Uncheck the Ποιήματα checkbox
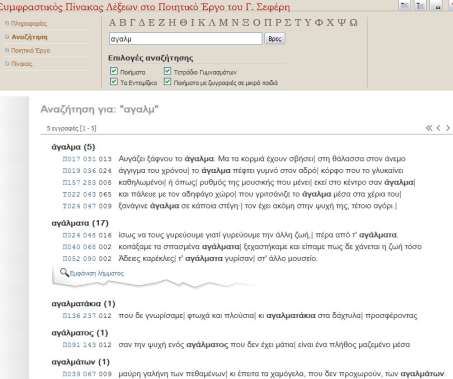Viewport: 453px width, 379px height. pyautogui.click(x=114, y=71)
